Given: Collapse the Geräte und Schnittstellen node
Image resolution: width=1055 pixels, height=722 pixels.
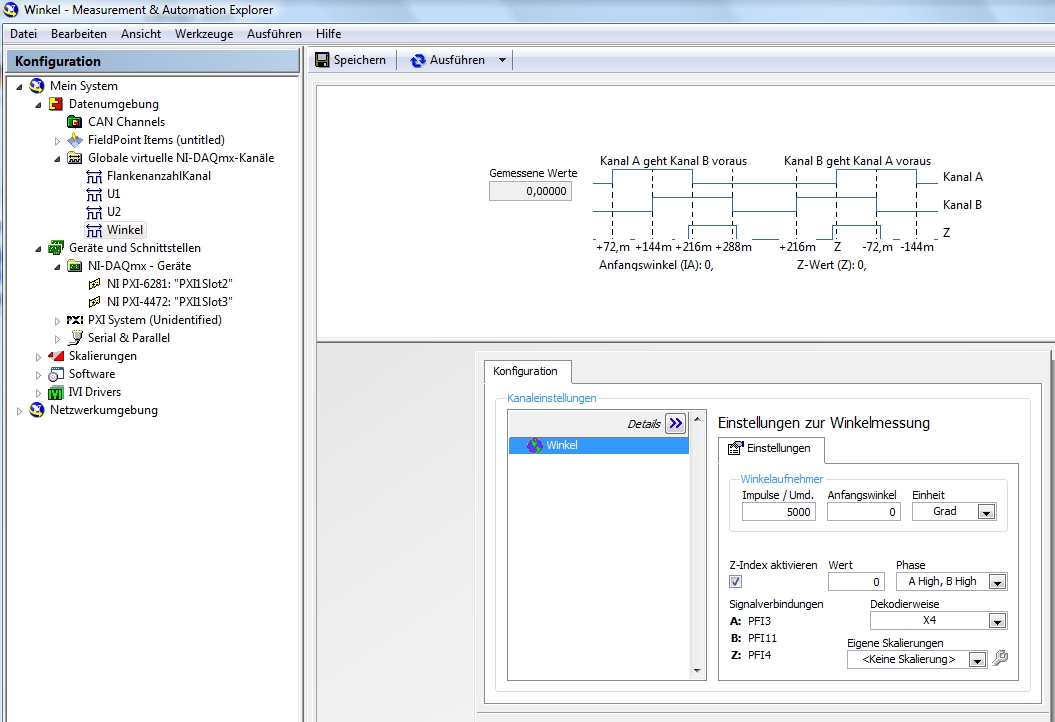Looking at the screenshot, I should (38, 249).
